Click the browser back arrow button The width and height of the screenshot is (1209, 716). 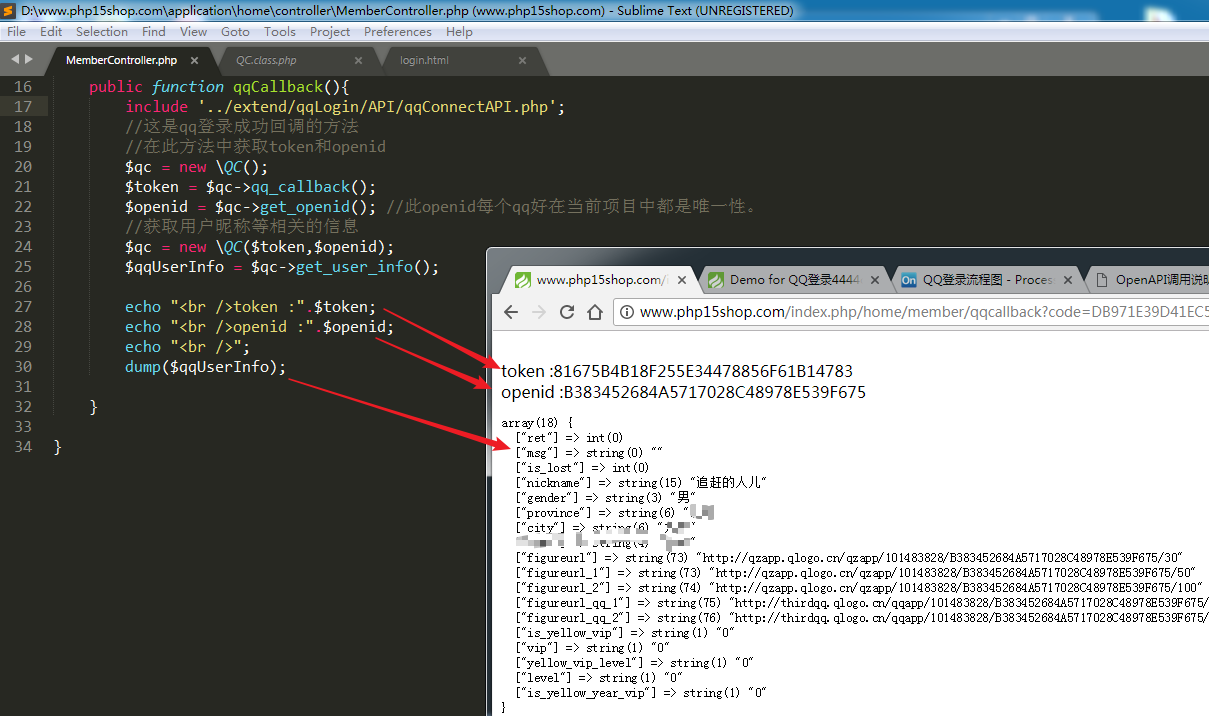[x=511, y=312]
